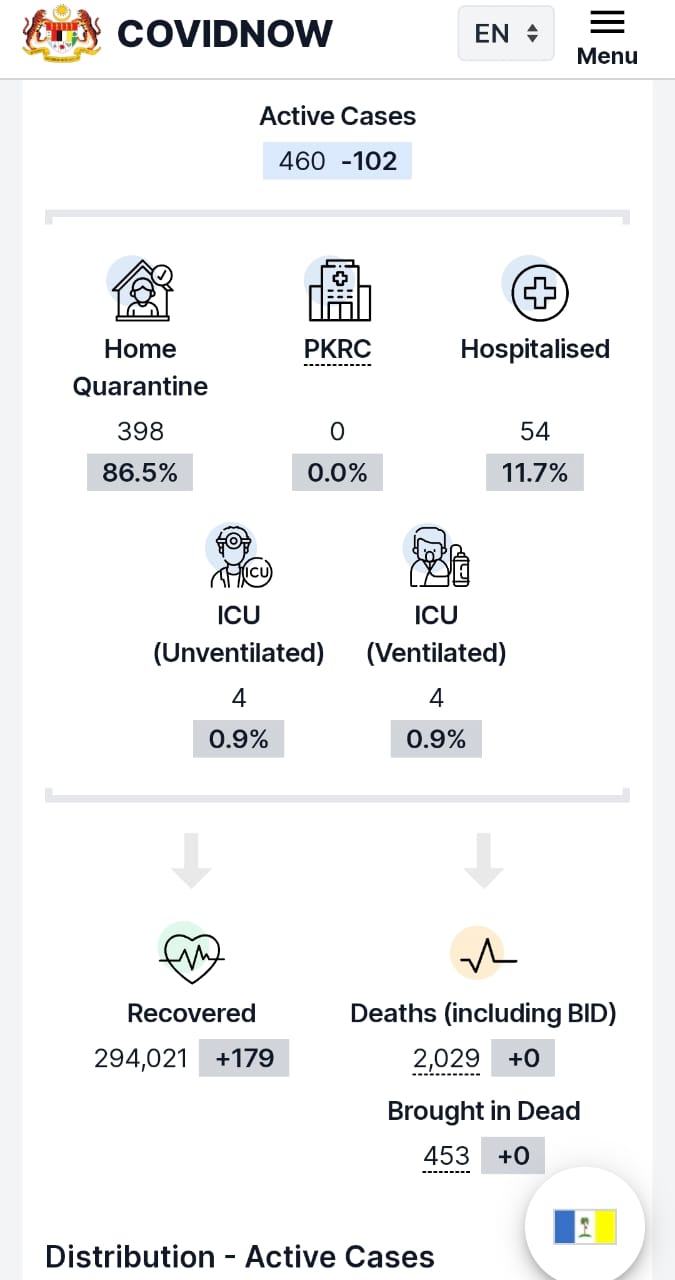Click the Recovered heart pulse icon

(x=190, y=954)
